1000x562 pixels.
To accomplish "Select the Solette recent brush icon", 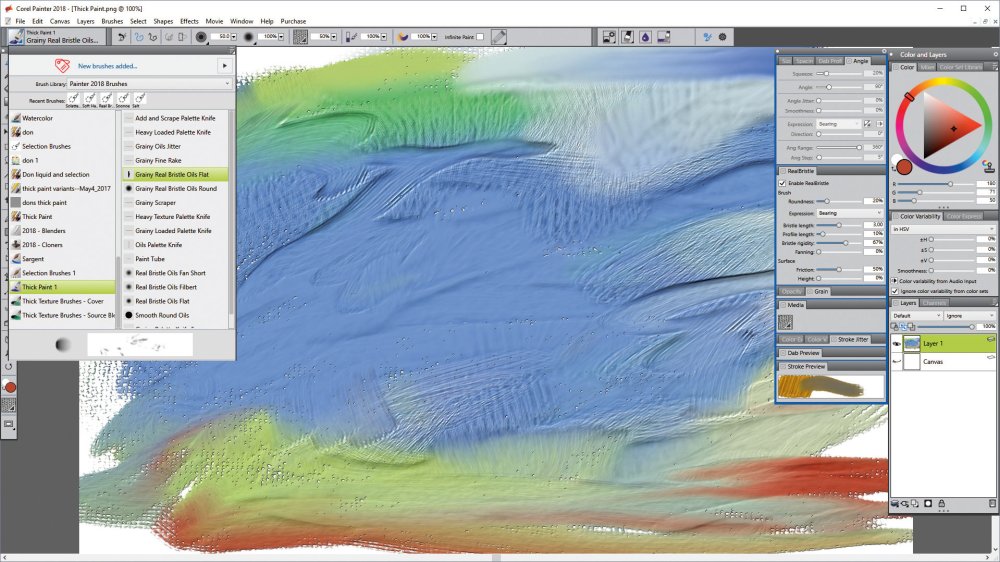I will [73, 98].
